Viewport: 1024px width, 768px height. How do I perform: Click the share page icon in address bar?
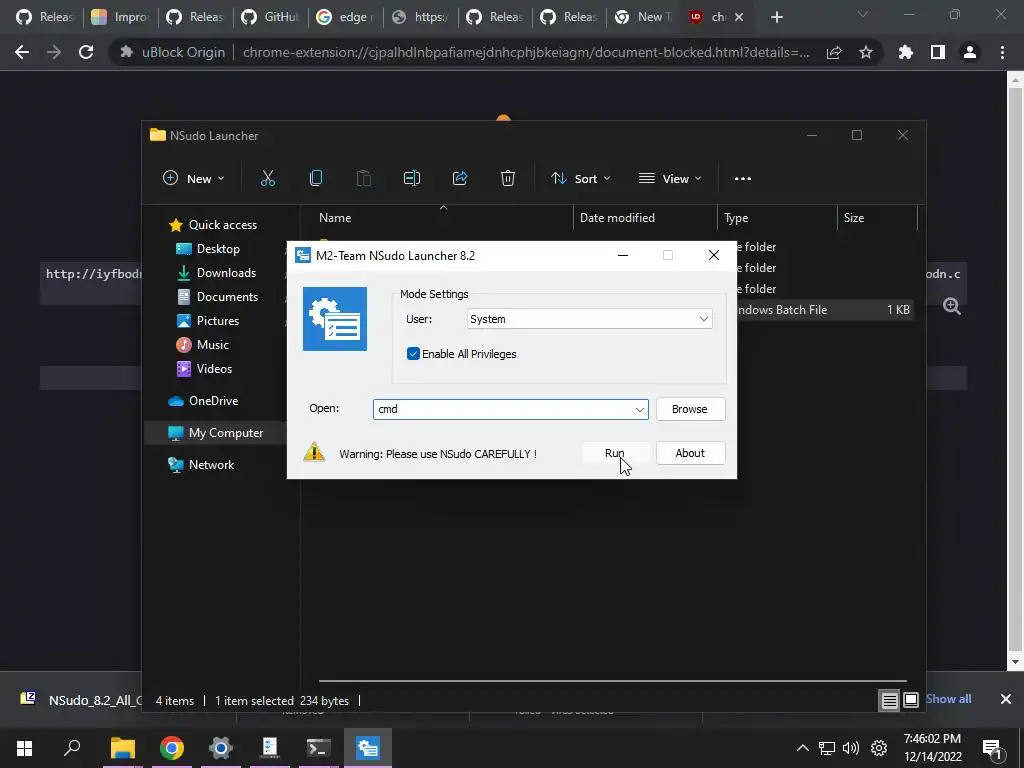click(x=834, y=52)
